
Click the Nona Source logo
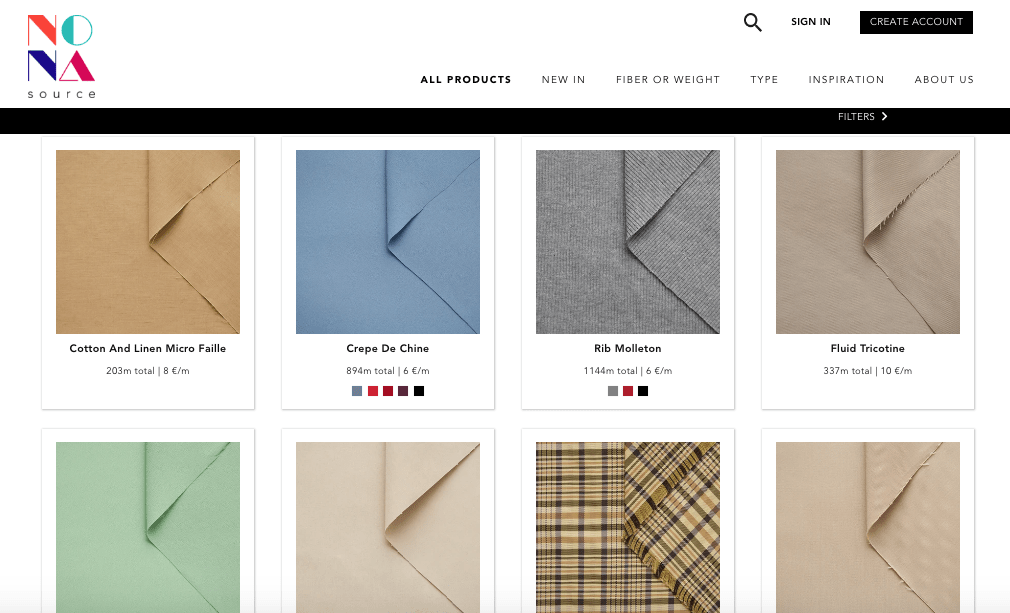(x=62, y=57)
